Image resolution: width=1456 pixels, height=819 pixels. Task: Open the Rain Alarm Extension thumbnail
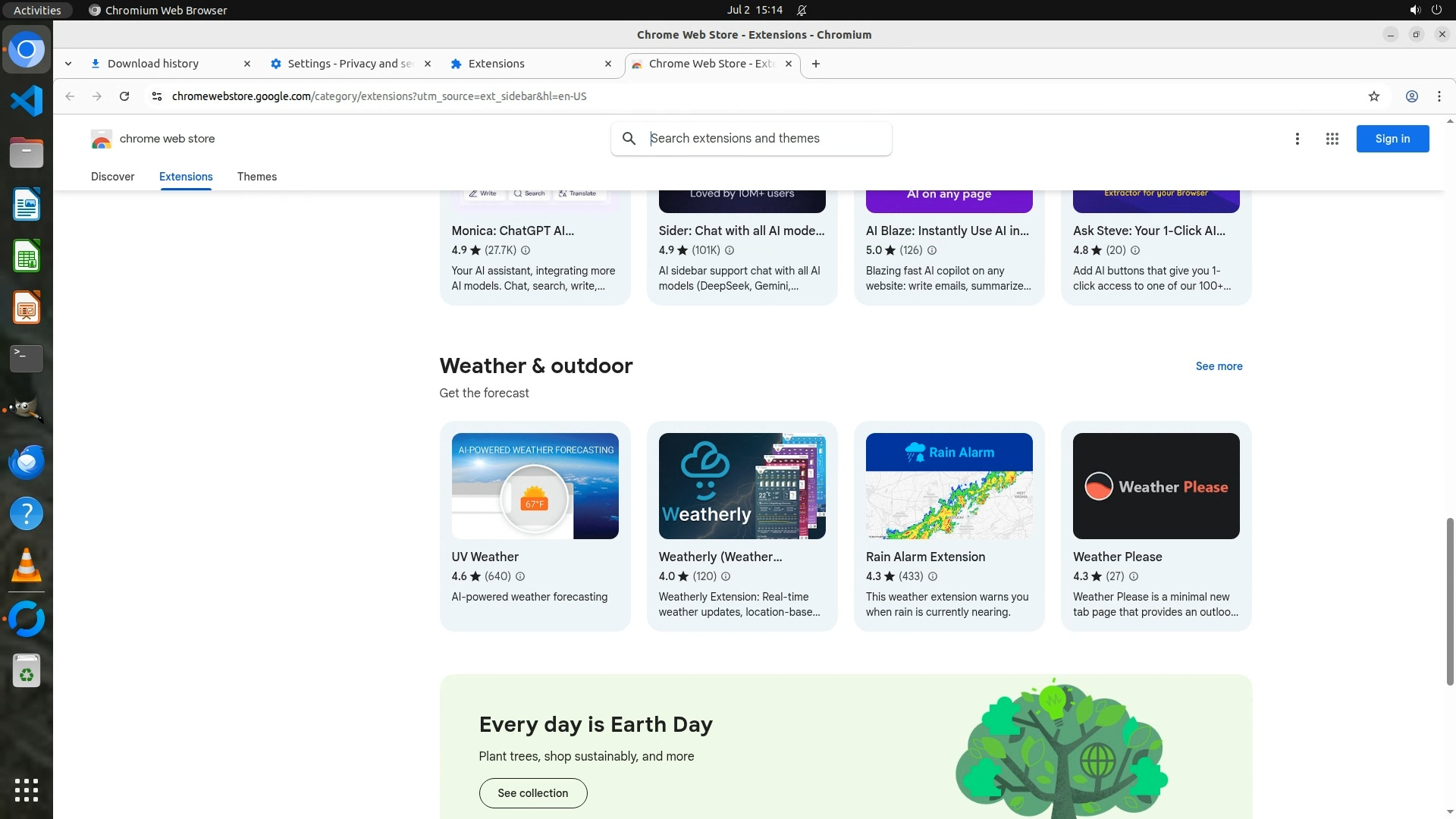click(x=949, y=486)
